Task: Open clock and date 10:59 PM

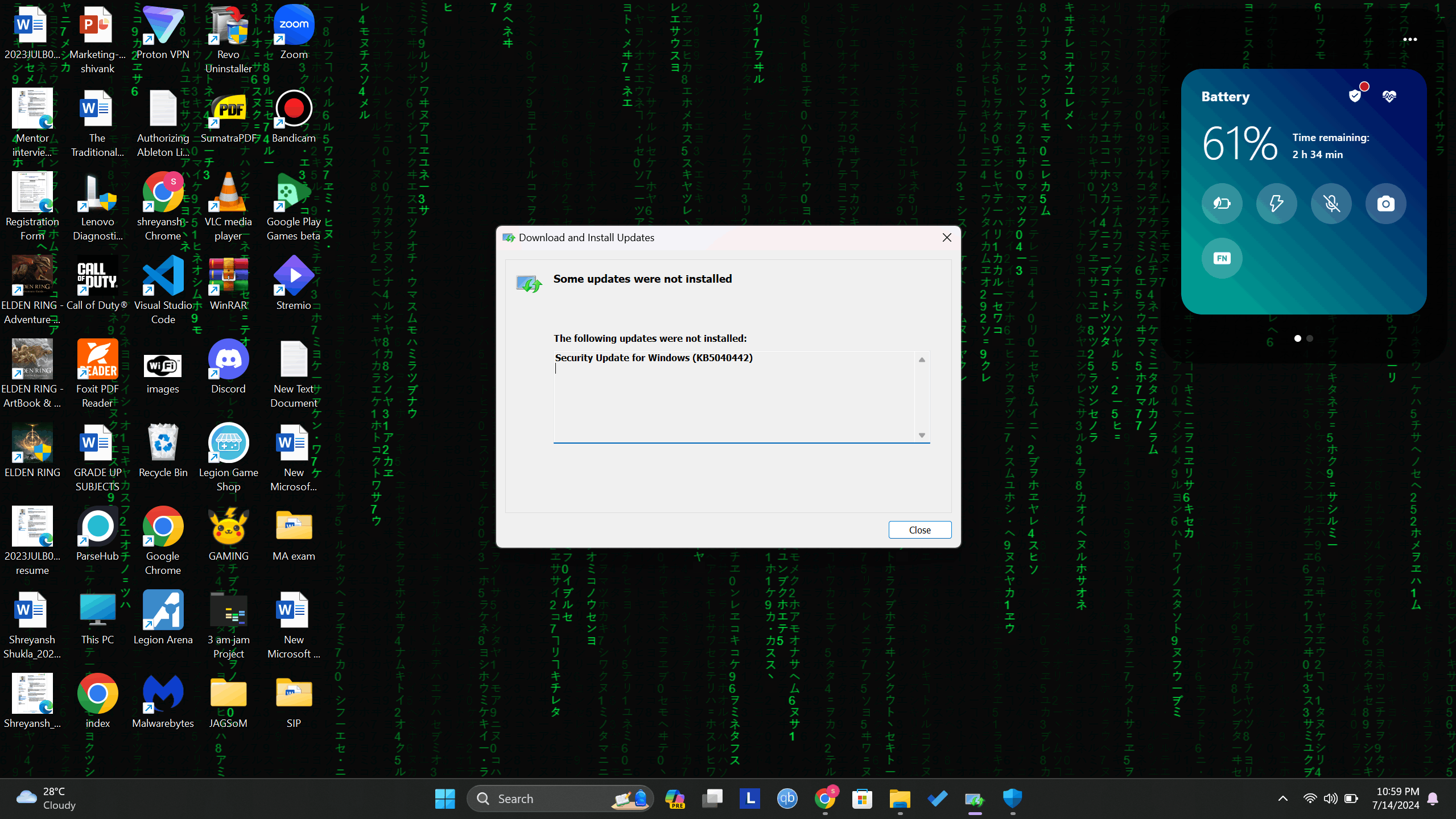Action: (1396, 799)
